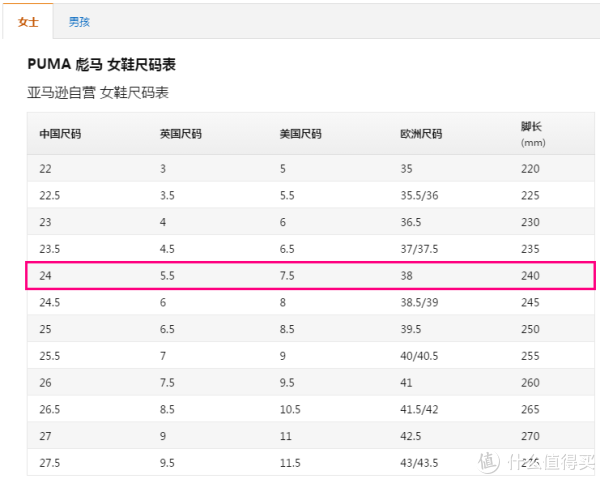
Task: Click European size cell 36.5
Action: click(x=411, y=222)
